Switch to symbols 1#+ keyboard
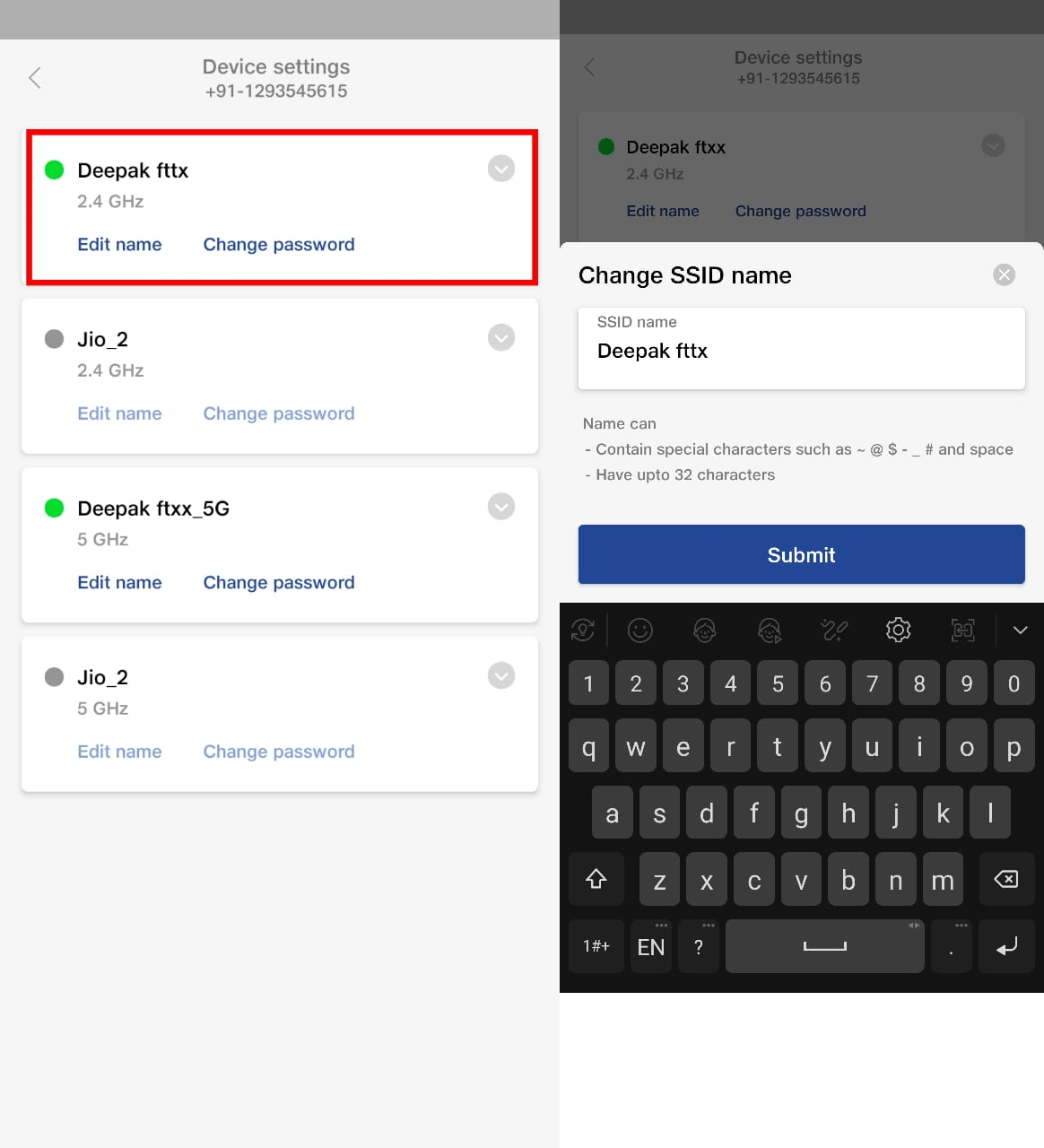Image resolution: width=1044 pixels, height=1148 pixels. (596, 946)
